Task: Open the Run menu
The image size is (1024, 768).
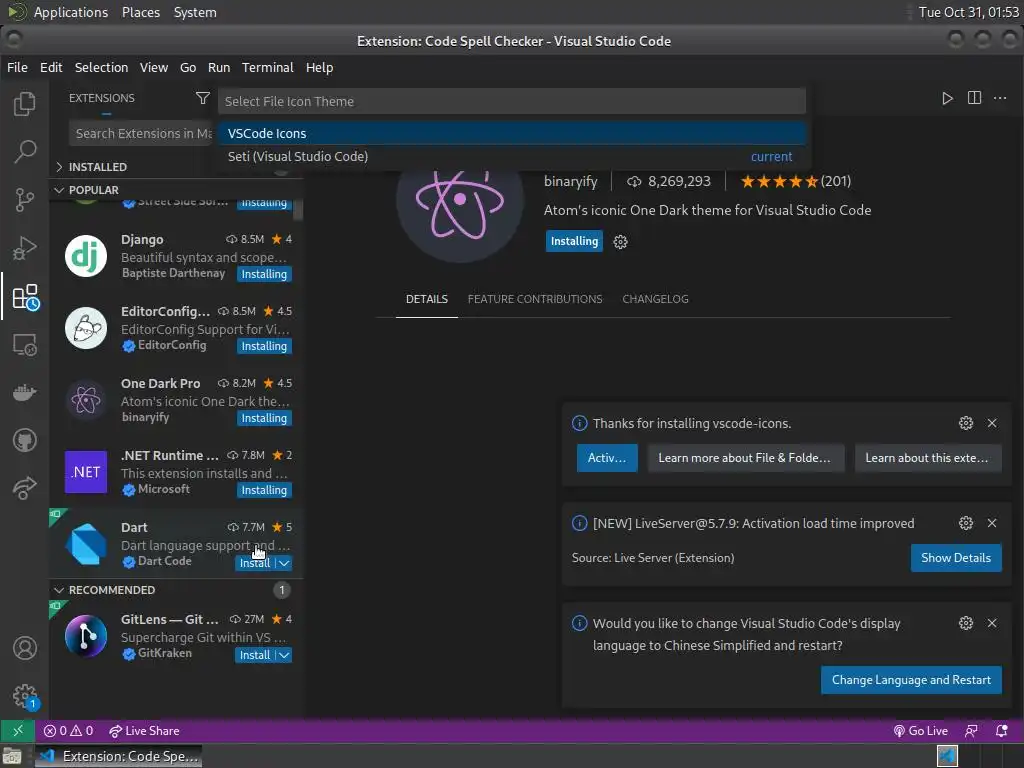Action: [219, 67]
